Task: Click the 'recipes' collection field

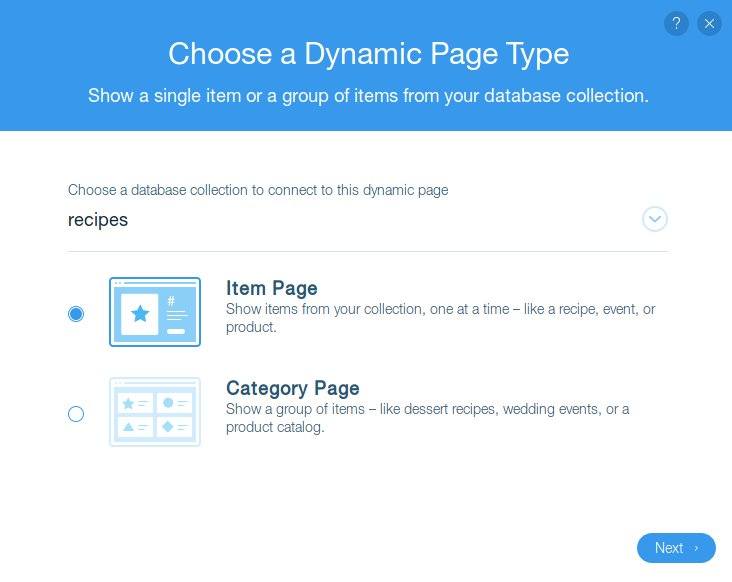Action: (x=367, y=219)
